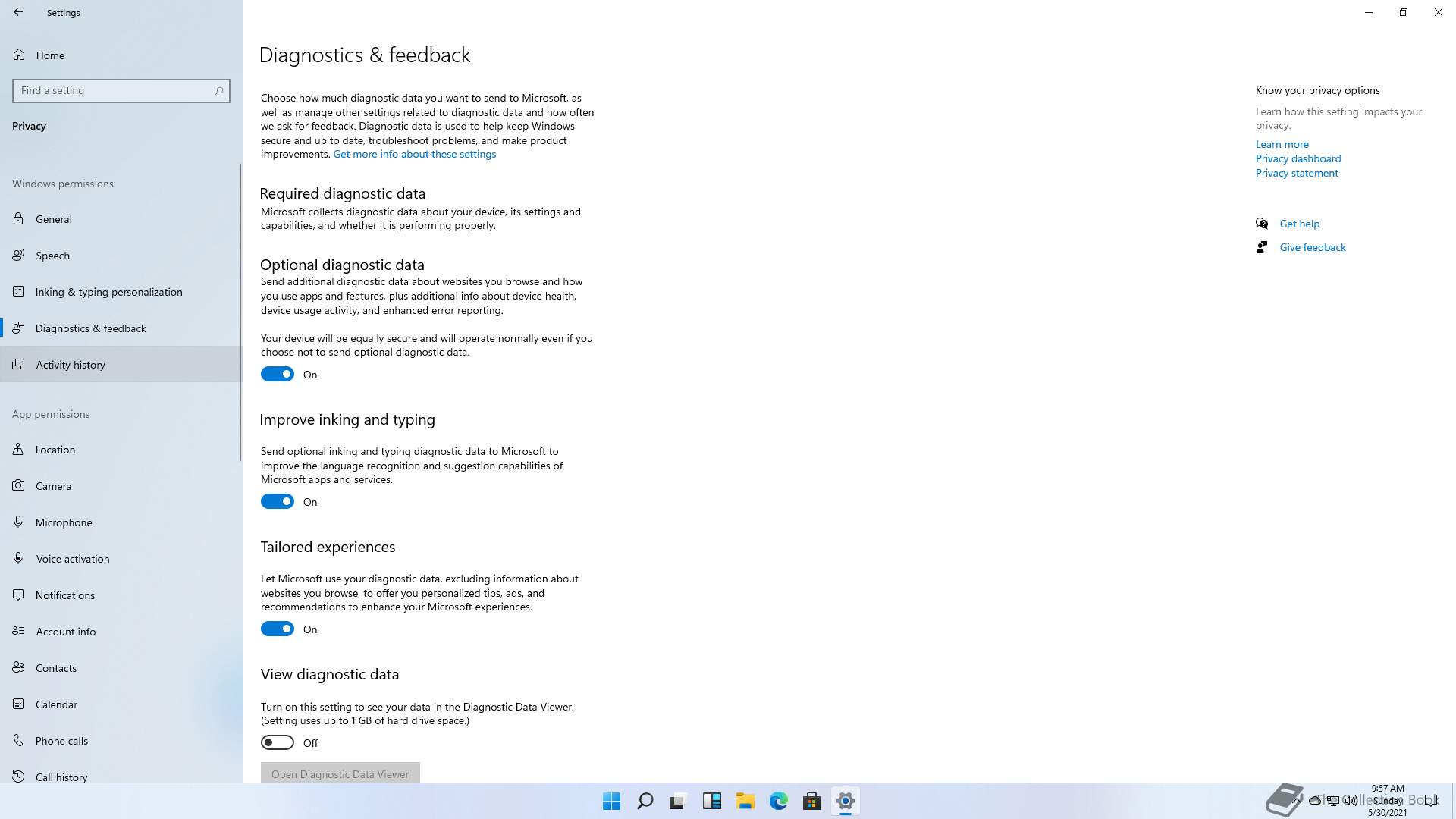Viewport: 1456px width, 819px height.
Task: Click the Home house icon
Action: pyautogui.click(x=19, y=55)
